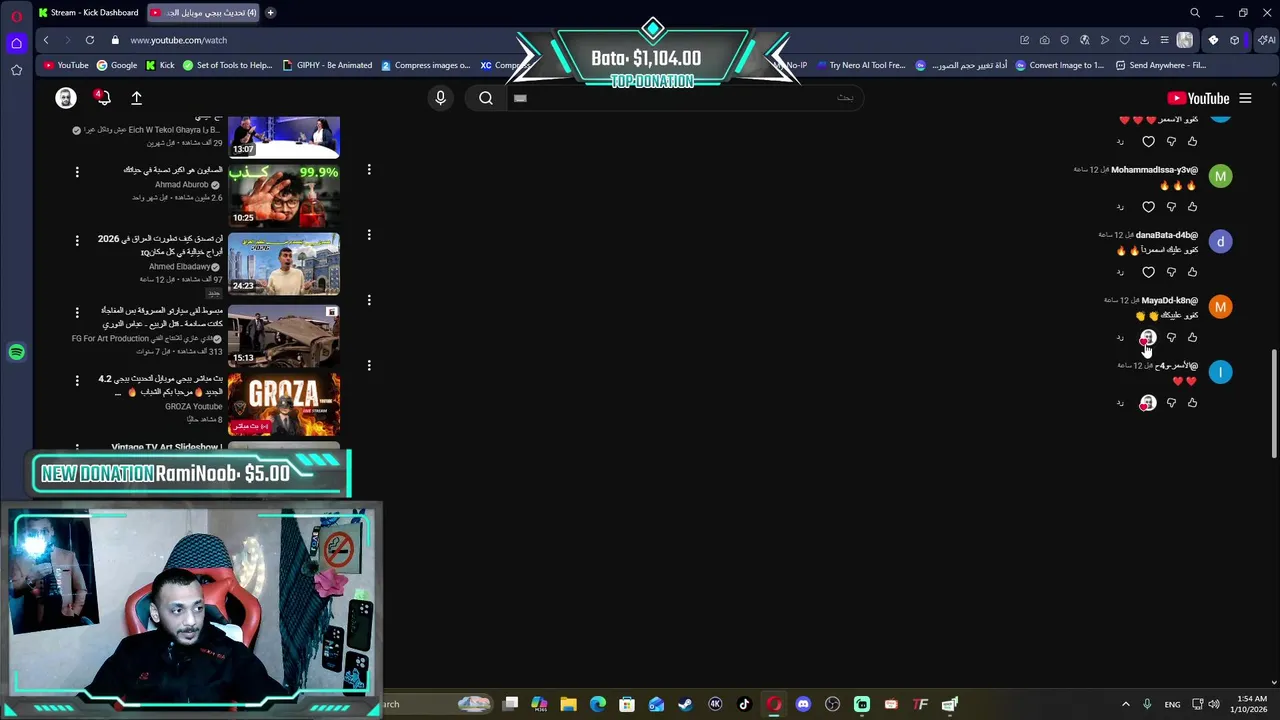
Task: Open search in tabs magnifier
Action: pos(1195,13)
